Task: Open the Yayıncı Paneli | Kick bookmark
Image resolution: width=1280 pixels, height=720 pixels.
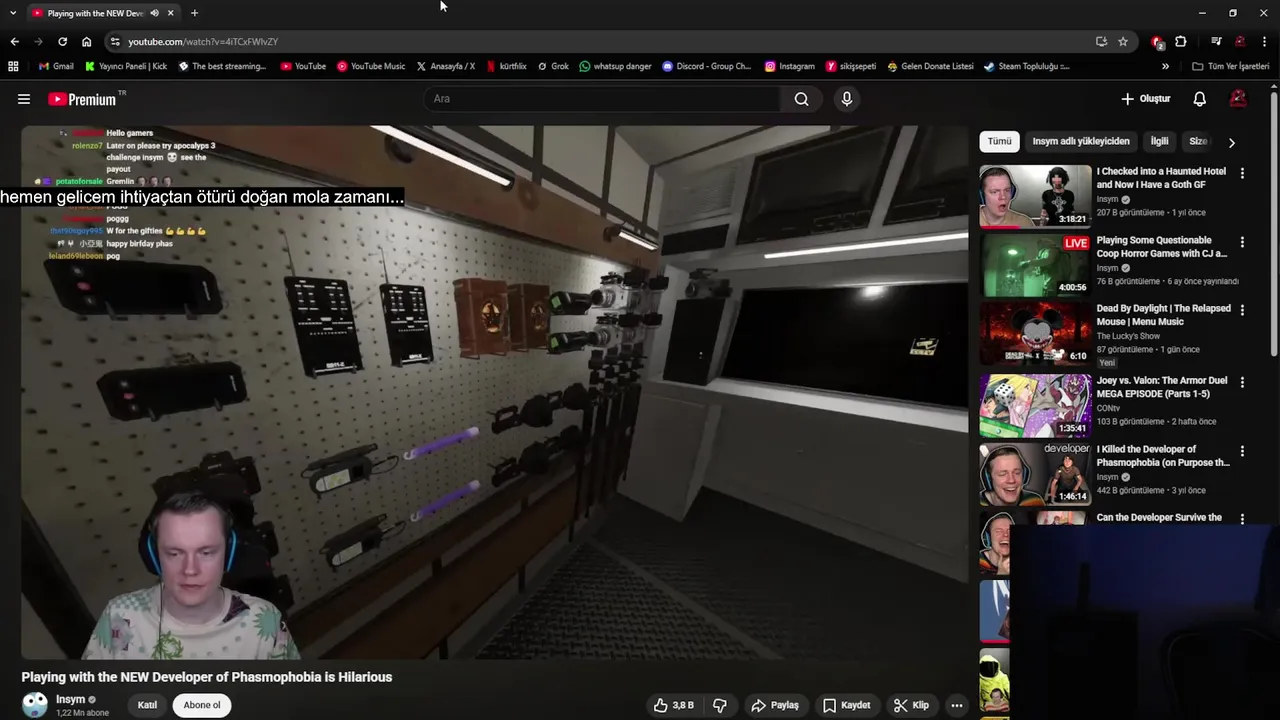Action: click(x=126, y=66)
